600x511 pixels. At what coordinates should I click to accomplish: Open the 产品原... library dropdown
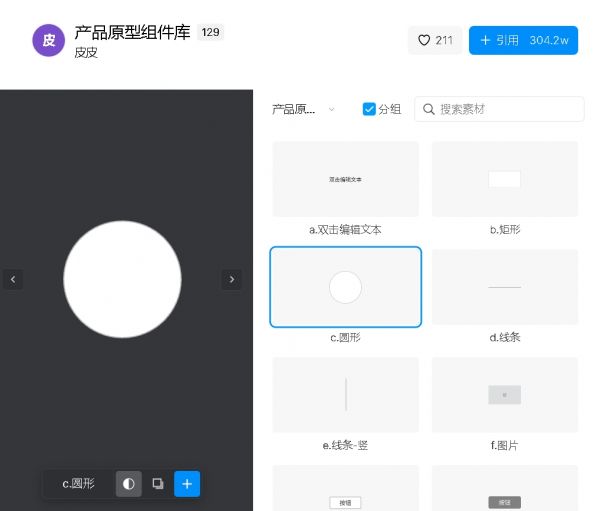coord(303,109)
